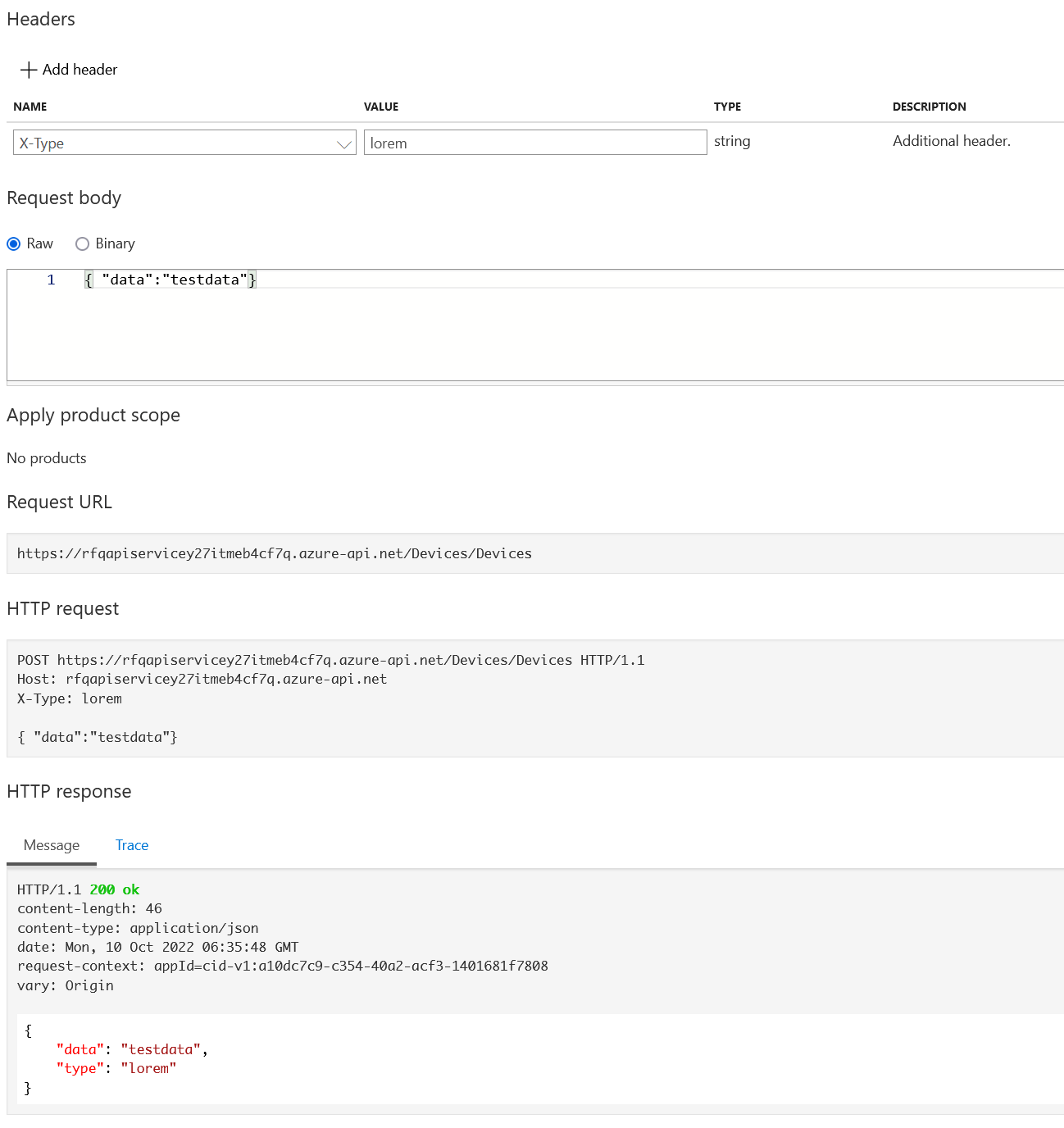Click the X-Type combo box field
Image resolution: width=1064 pixels, height=1128 pixels.
click(x=164, y=143)
